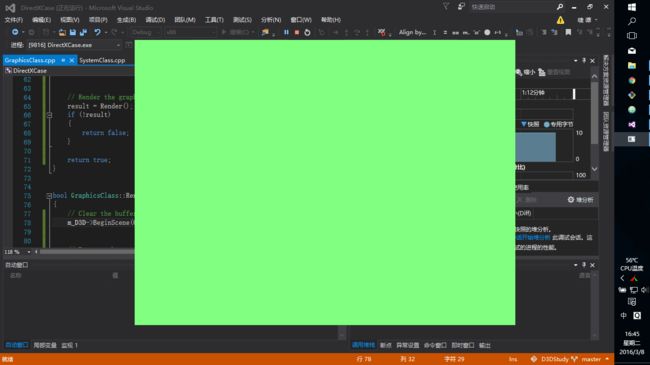Open the user account dropdown at top right

tap(587, 20)
